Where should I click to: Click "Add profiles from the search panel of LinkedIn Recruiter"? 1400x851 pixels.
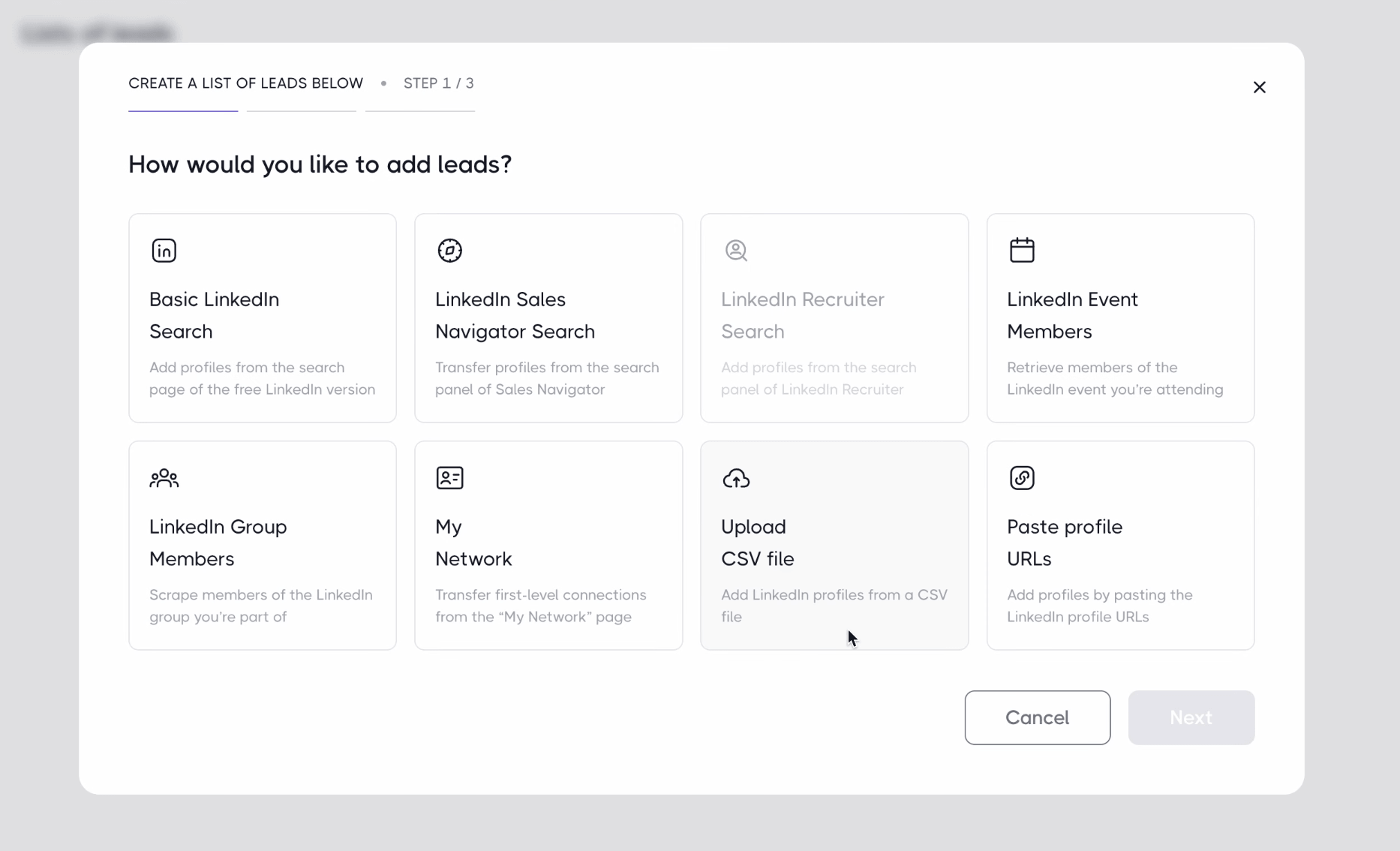click(x=819, y=378)
